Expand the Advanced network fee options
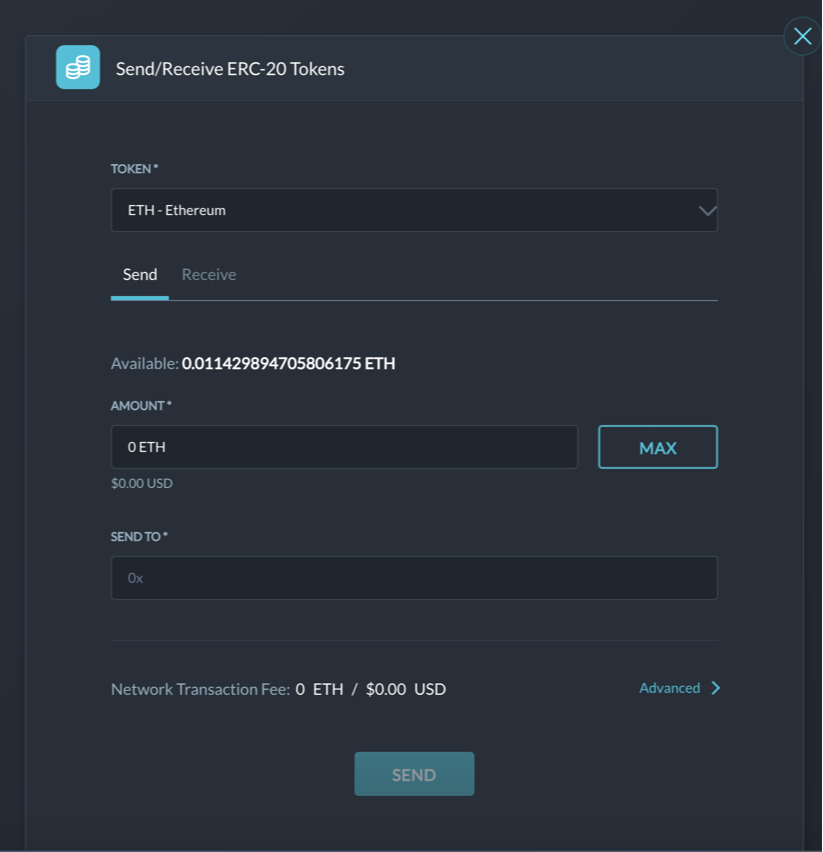 680,688
